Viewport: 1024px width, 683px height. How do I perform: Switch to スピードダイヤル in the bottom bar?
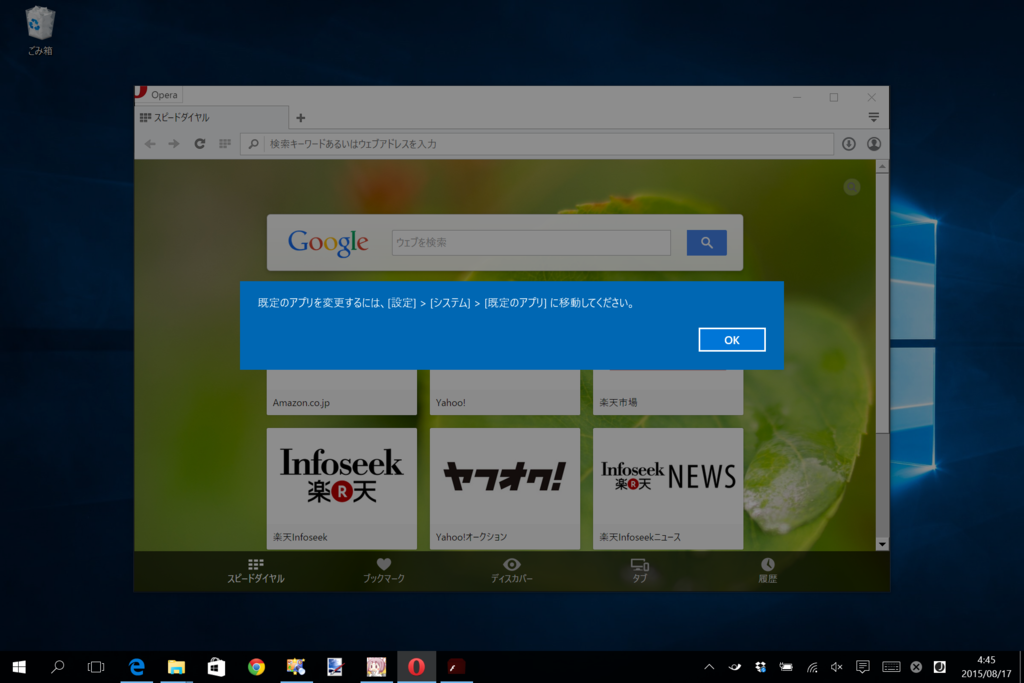255,571
